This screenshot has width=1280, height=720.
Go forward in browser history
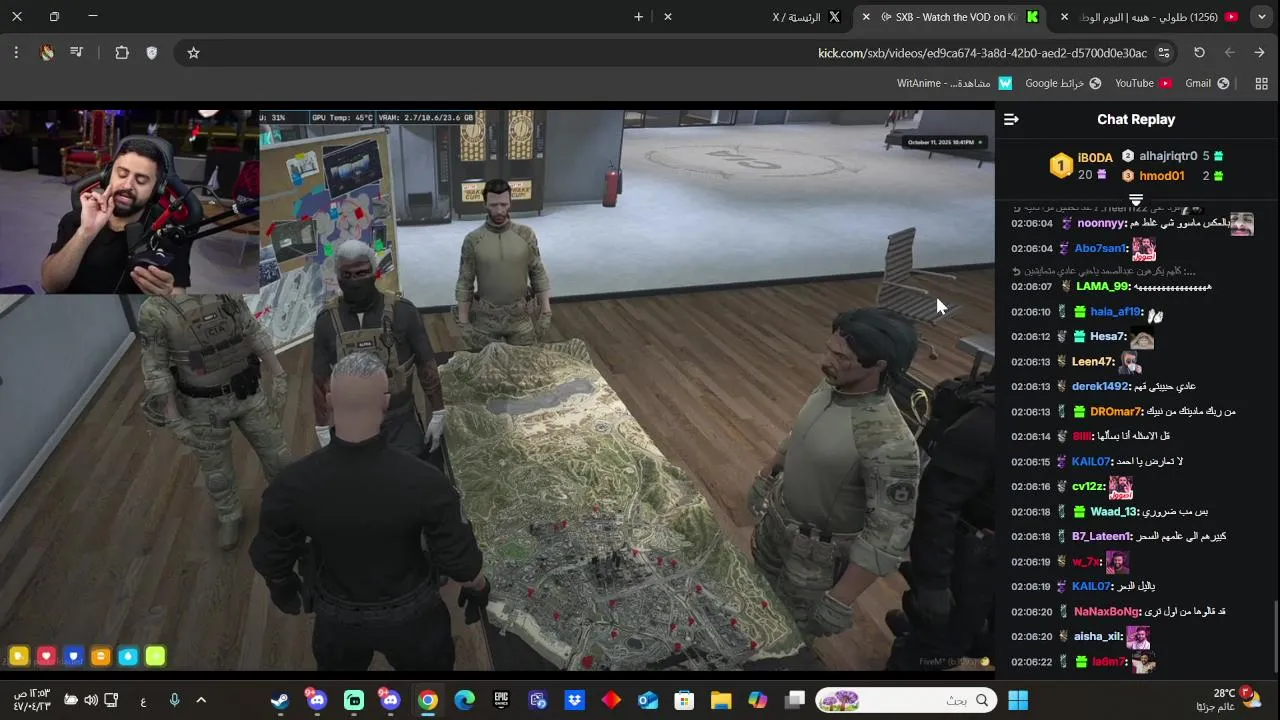click(x=1229, y=53)
